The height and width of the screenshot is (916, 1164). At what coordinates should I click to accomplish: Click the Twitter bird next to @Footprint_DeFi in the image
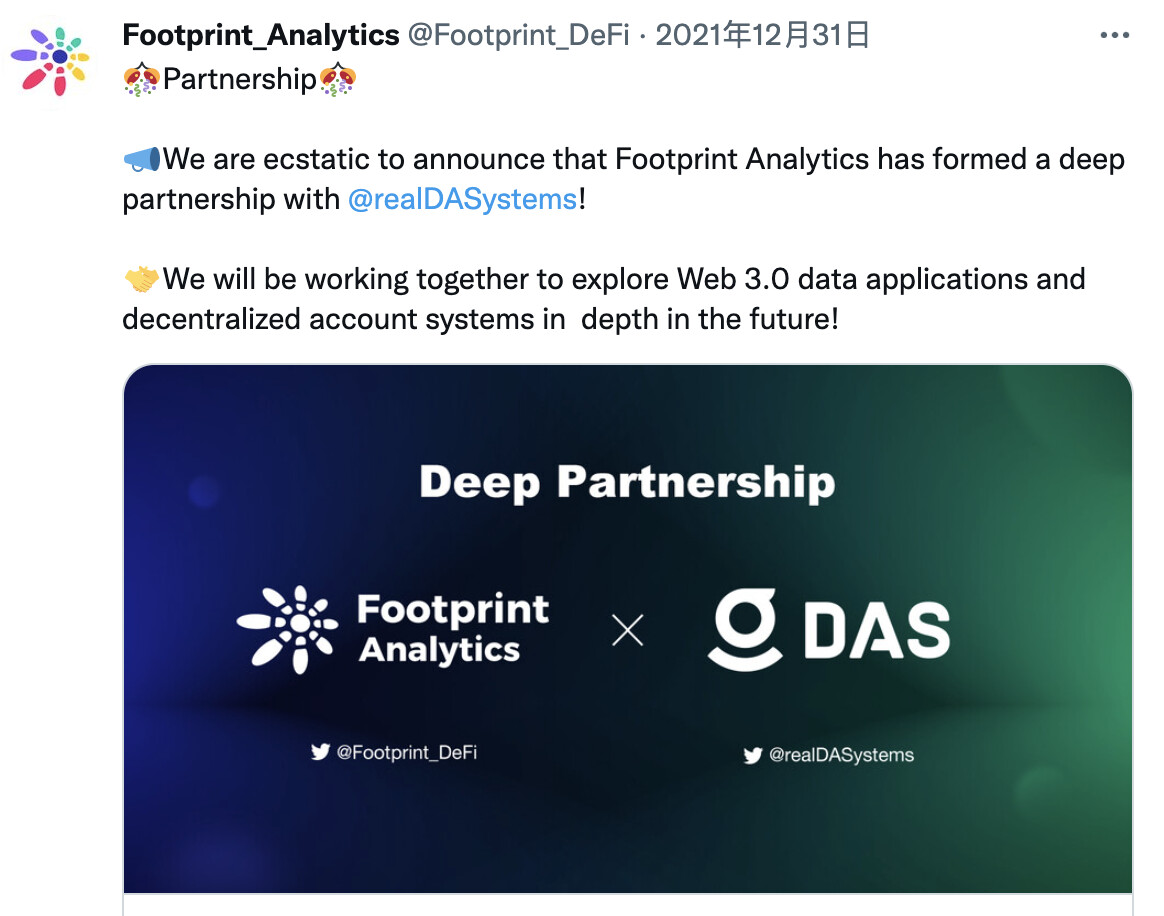point(320,752)
